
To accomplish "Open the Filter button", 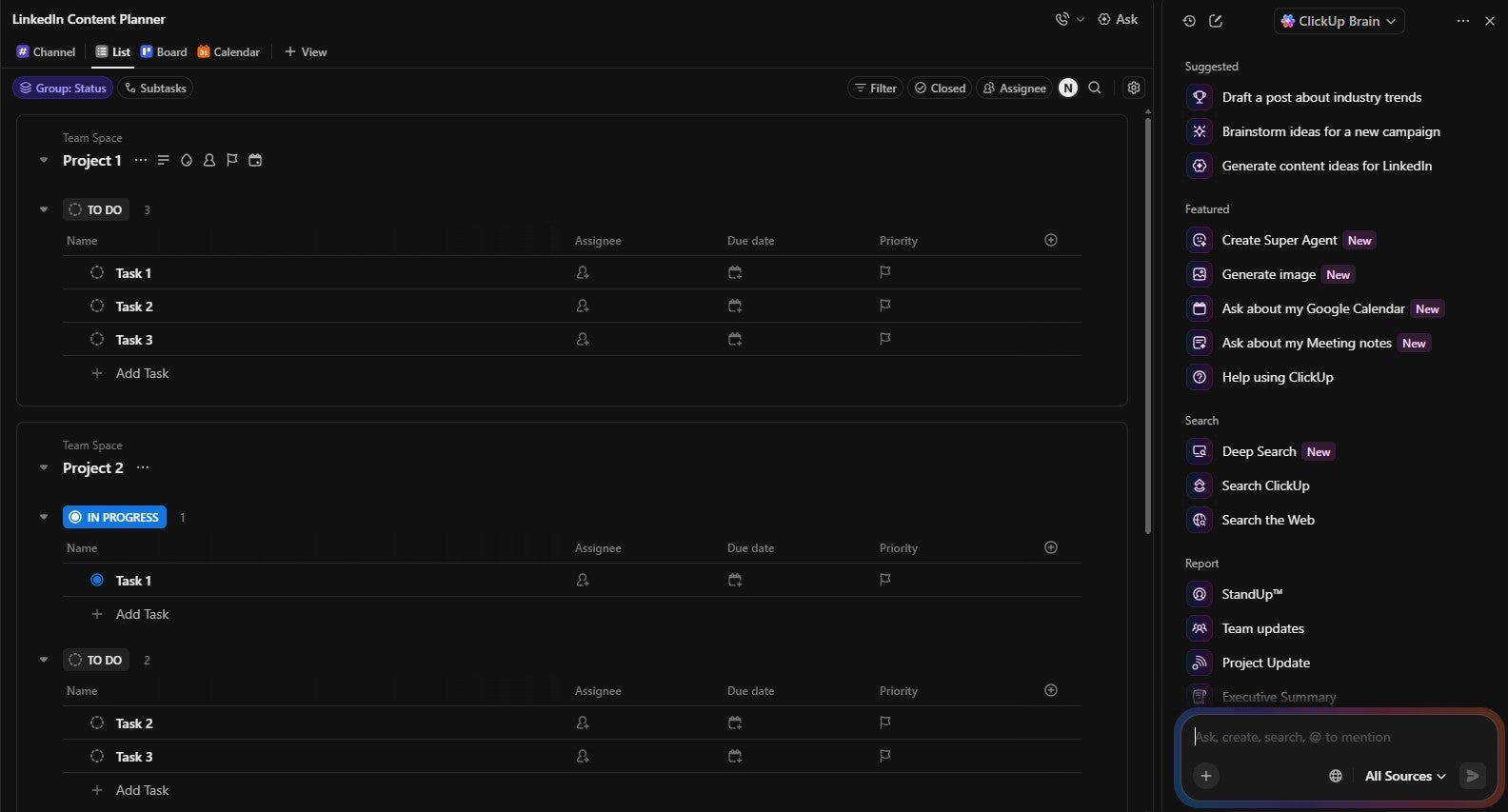I will click(x=875, y=89).
